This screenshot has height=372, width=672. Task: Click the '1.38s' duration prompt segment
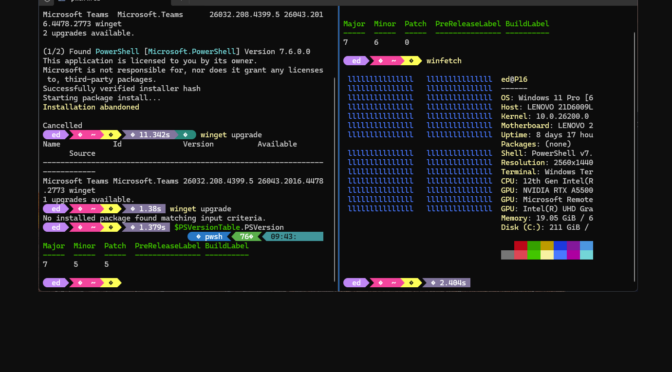[144, 209]
